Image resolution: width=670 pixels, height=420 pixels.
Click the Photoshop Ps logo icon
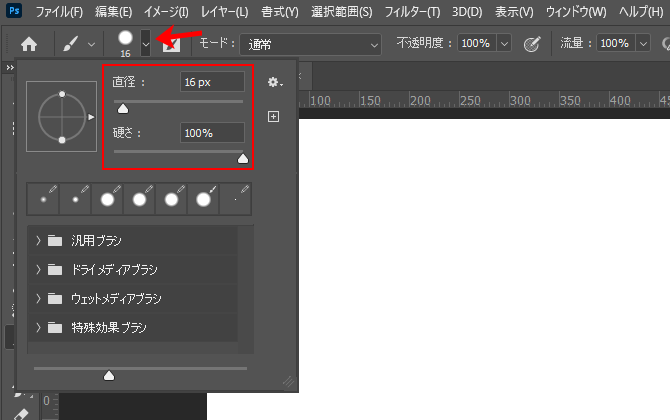pos(14,10)
